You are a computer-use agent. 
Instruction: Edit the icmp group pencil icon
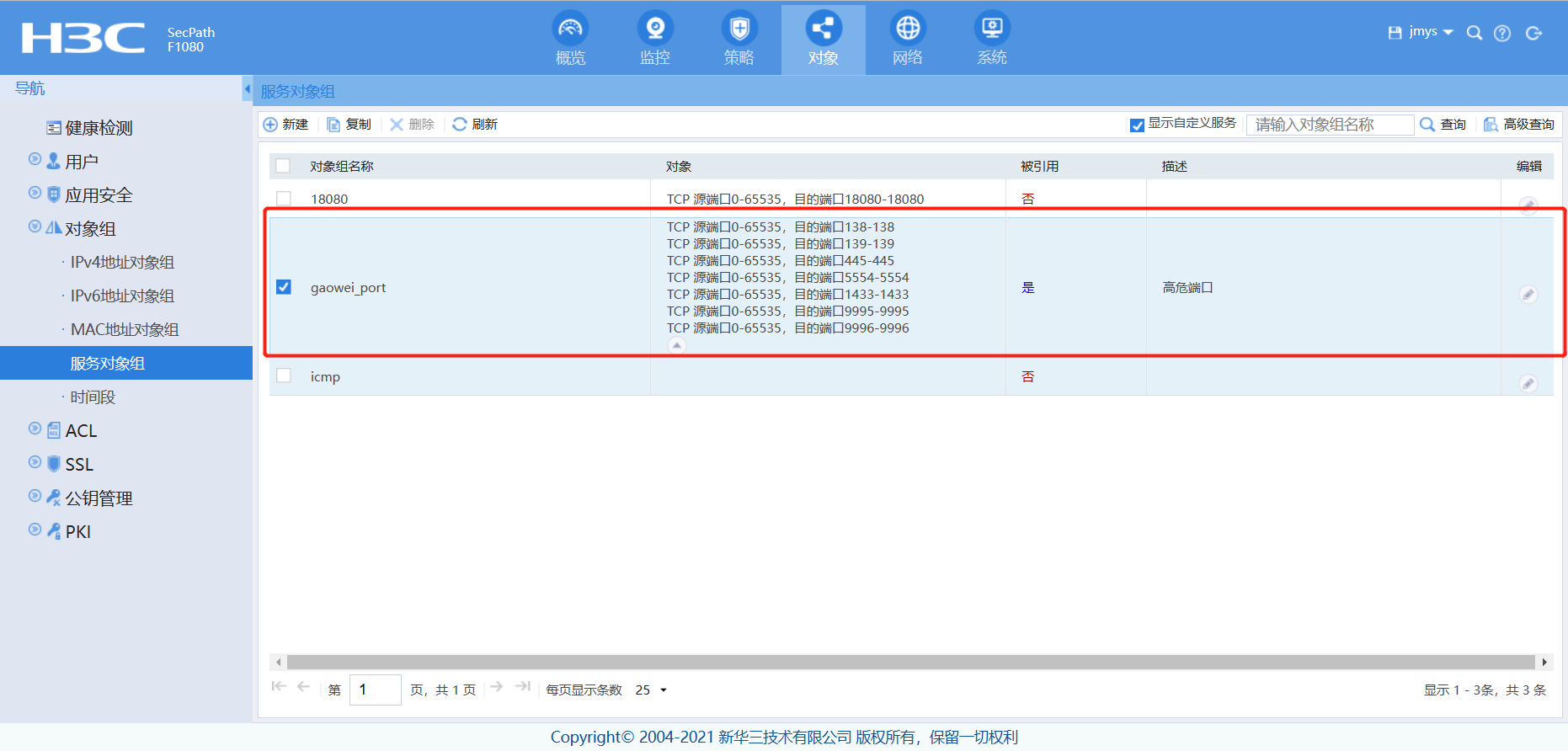pyautogui.click(x=1528, y=383)
